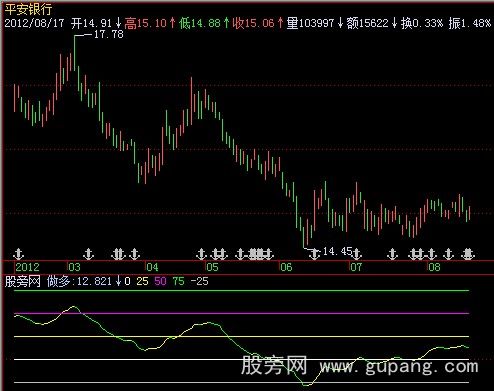494x391 pixels.
Task: Open info marker icon above the 07 label
Action: [x=357, y=254]
